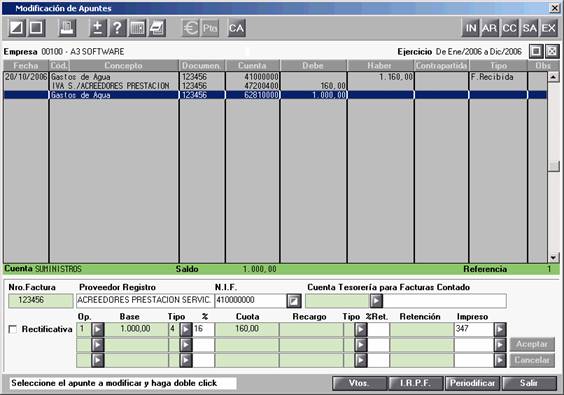Screen dimensions: 564x395
Task: Open Tipo lookup arrow next to value 4
Action: point(186,329)
